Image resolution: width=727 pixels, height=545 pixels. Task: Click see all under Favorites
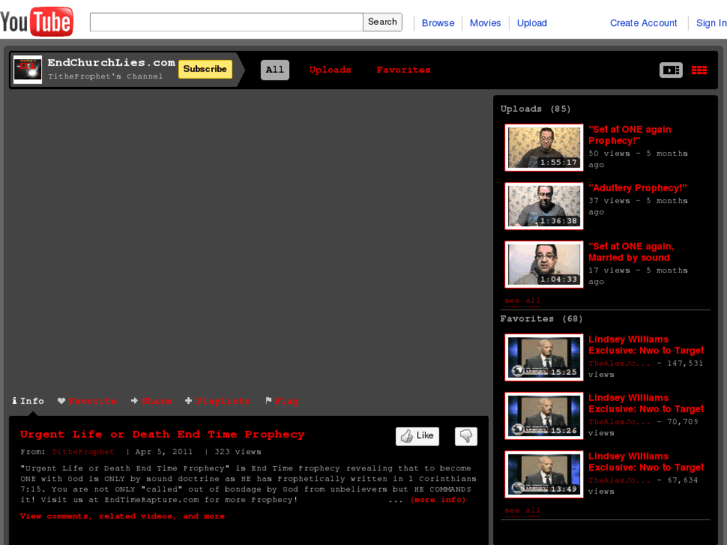point(523,510)
